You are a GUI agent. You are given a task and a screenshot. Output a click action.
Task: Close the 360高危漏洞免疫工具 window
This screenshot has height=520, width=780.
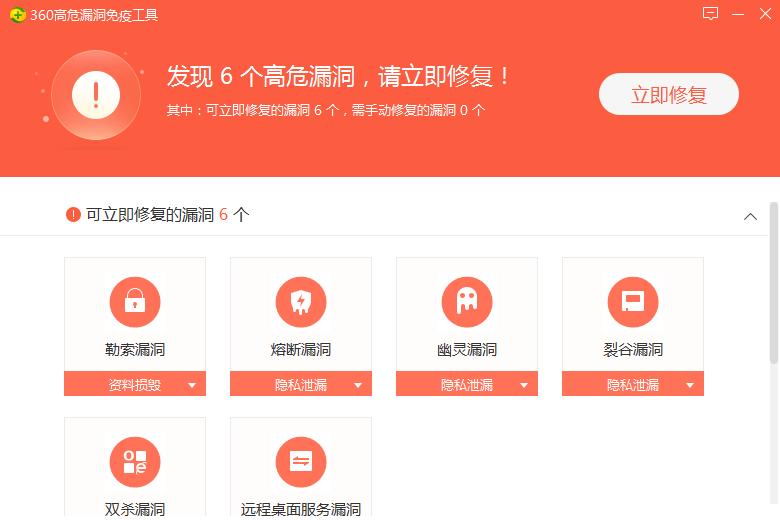pyautogui.click(x=765, y=13)
